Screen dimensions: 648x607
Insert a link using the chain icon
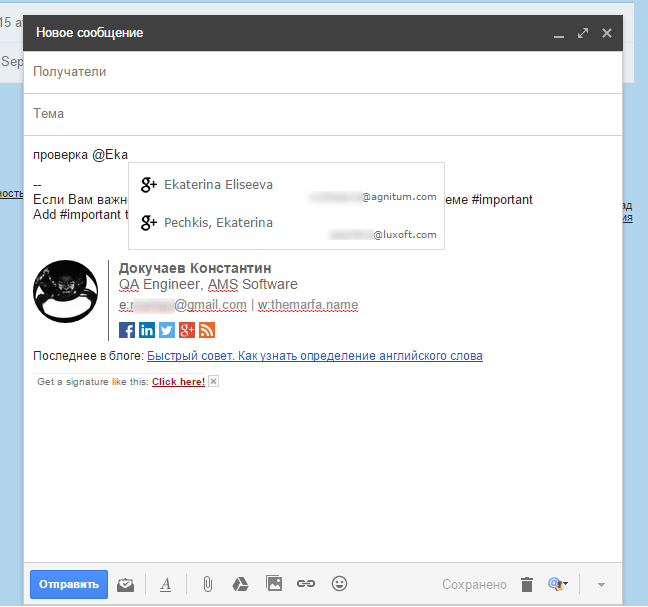[x=306, y=584]
